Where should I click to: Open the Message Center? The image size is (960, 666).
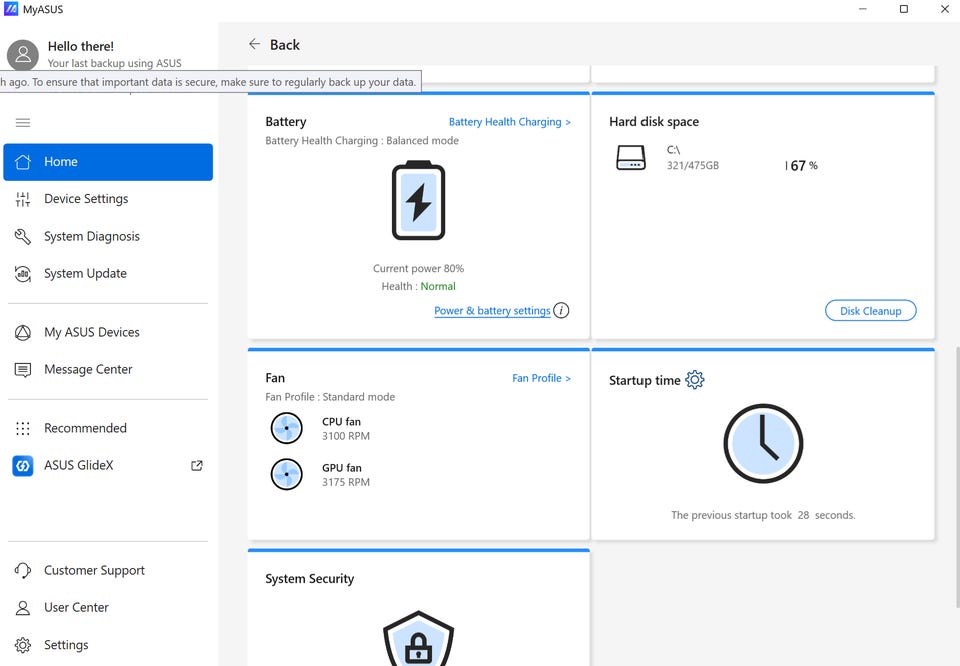[108, 370]
